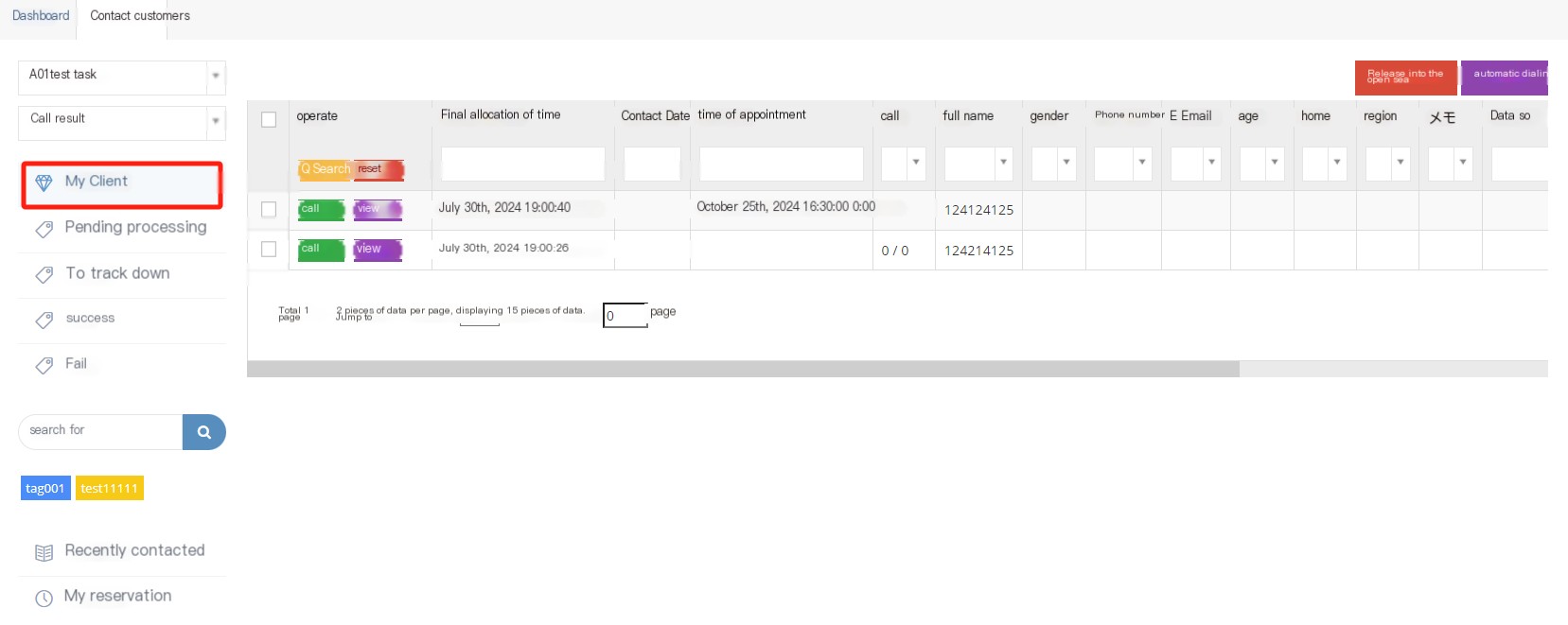Expand the E Email filter dropdown

point(1211,163)
